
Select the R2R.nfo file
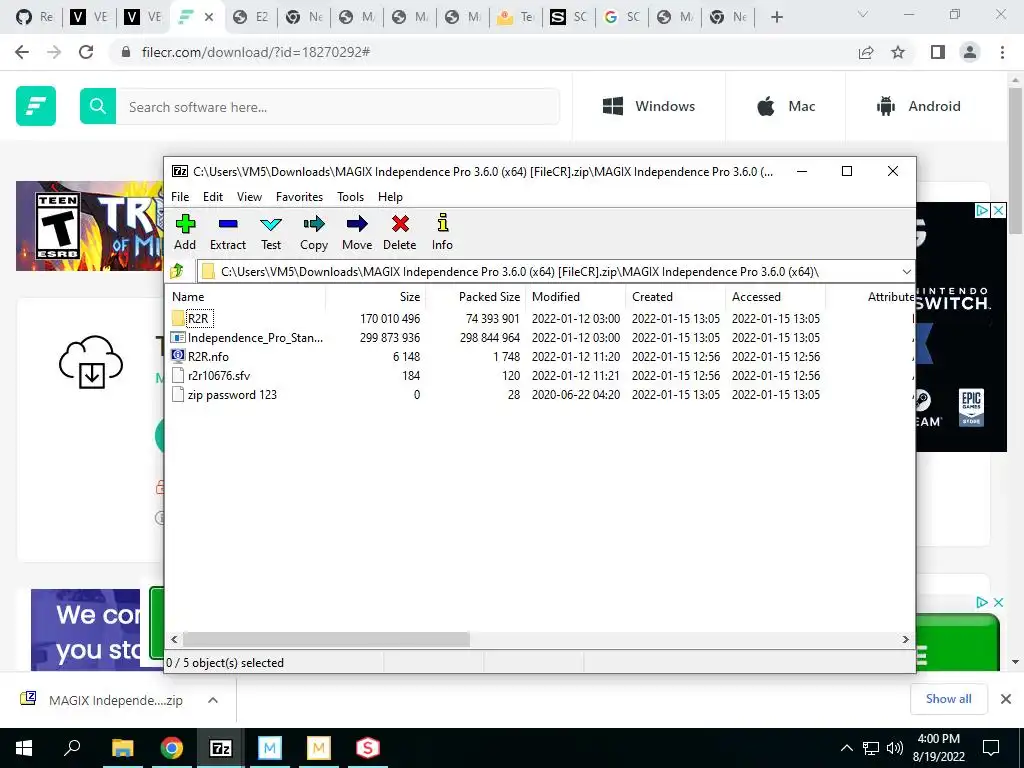pyautogui.click(x=200, y=357)
